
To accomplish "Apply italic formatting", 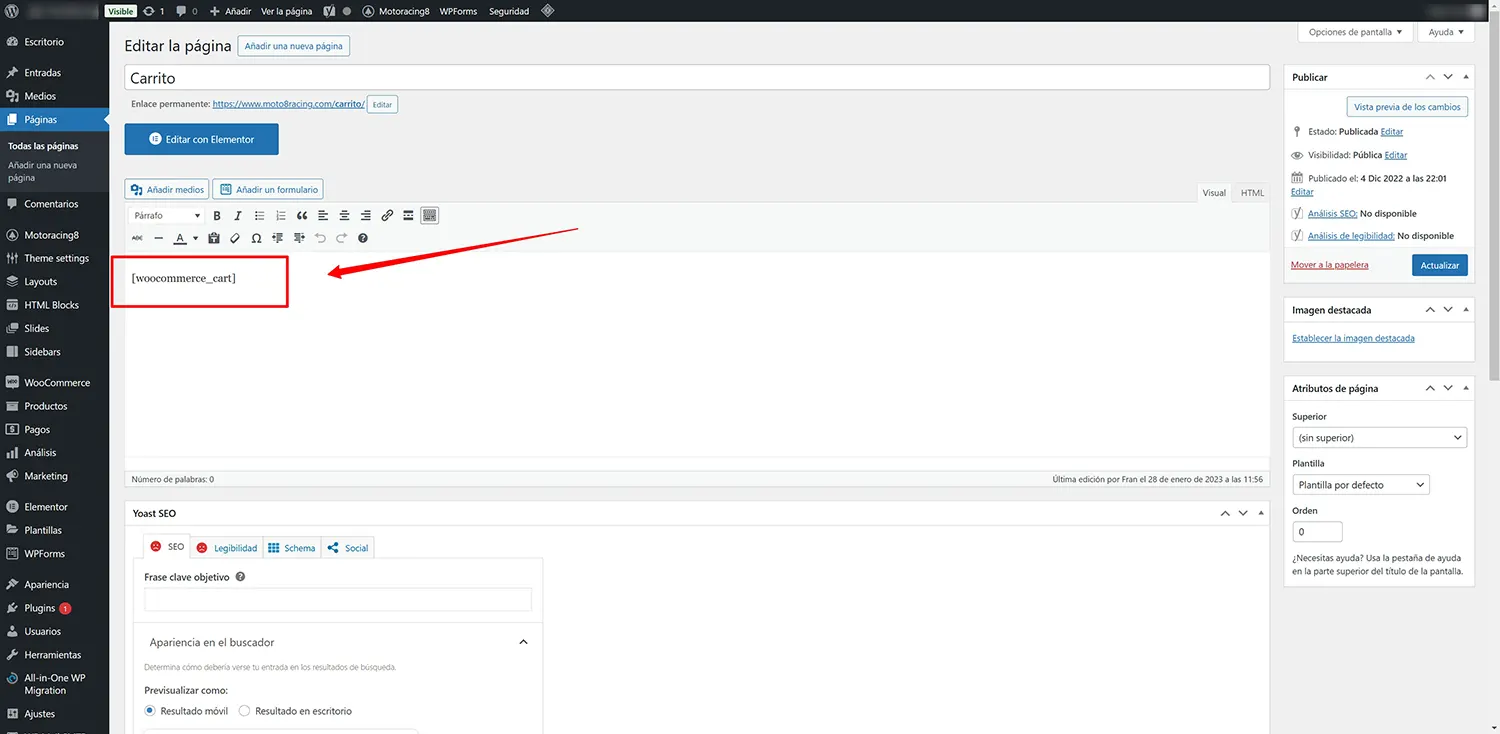I will pyautogui.click(x=238, y=215).
